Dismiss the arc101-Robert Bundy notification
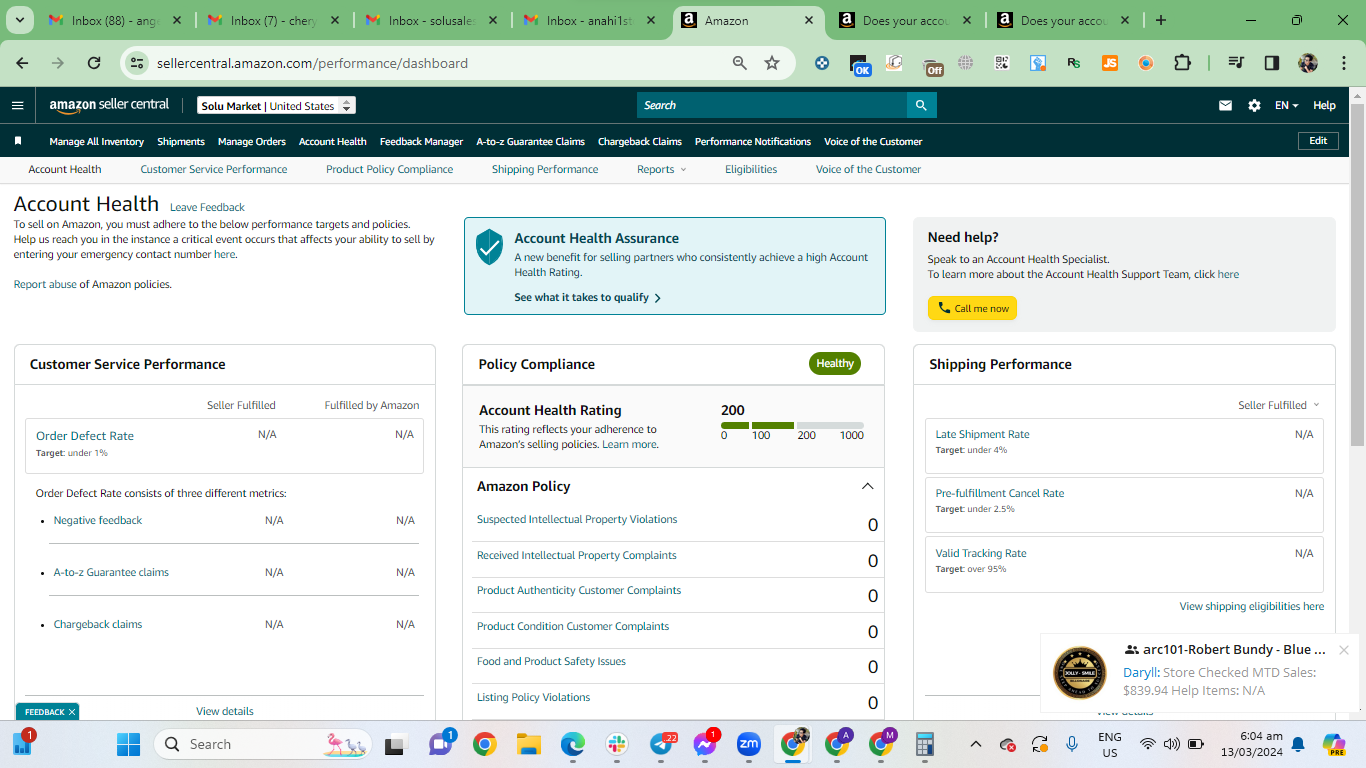Screen dimensions: 1366x768 (1343, 650)
